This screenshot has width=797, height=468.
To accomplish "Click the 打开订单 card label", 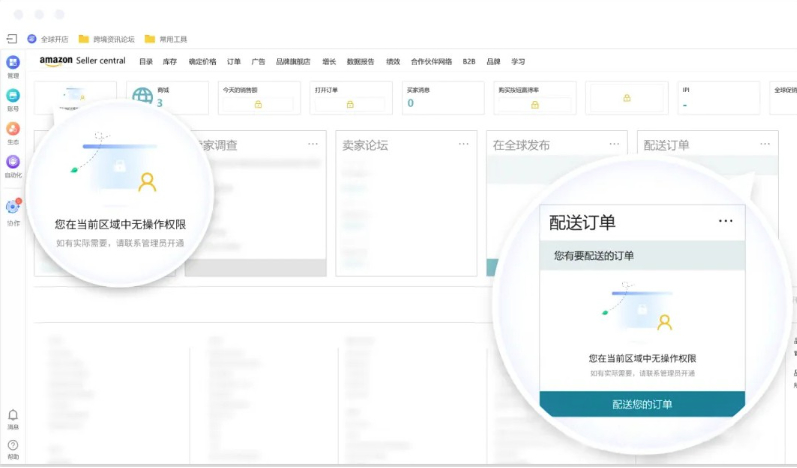I will pos(326,90).
